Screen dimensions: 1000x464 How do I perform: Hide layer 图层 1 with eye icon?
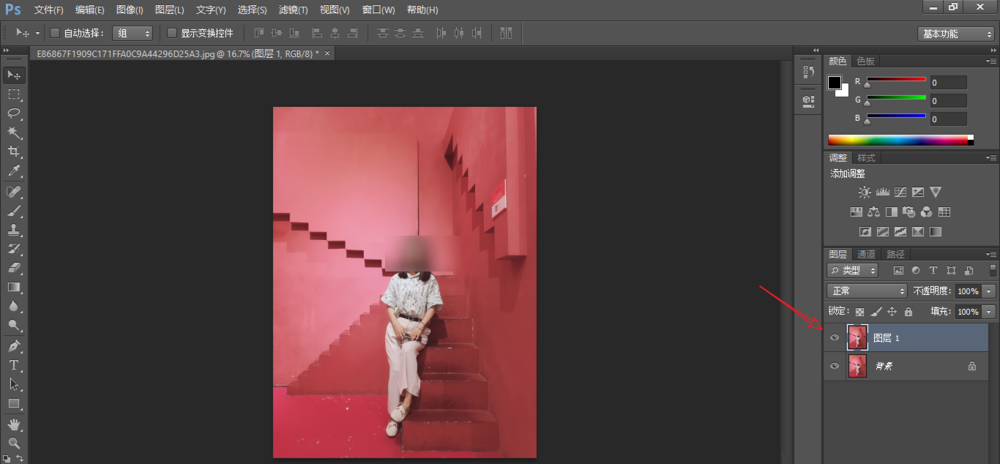tap(835, 339)
